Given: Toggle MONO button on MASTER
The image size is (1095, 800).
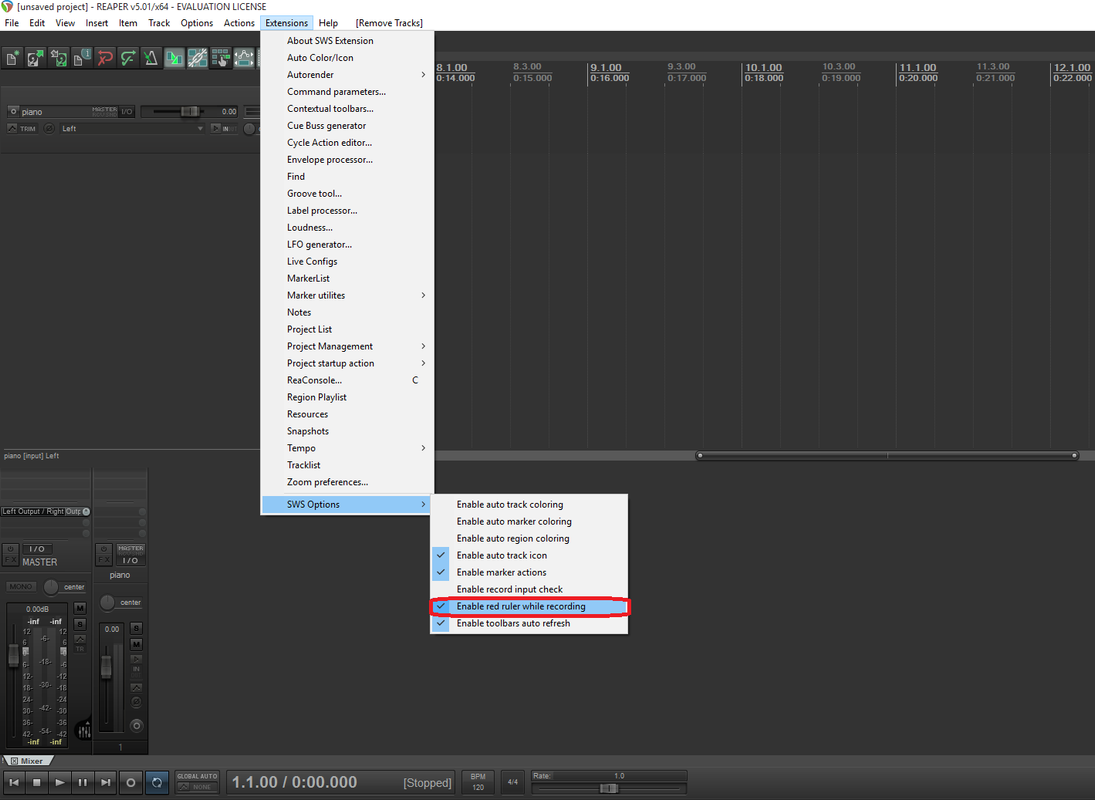Looking at the screenshot, I should point(21,586).
